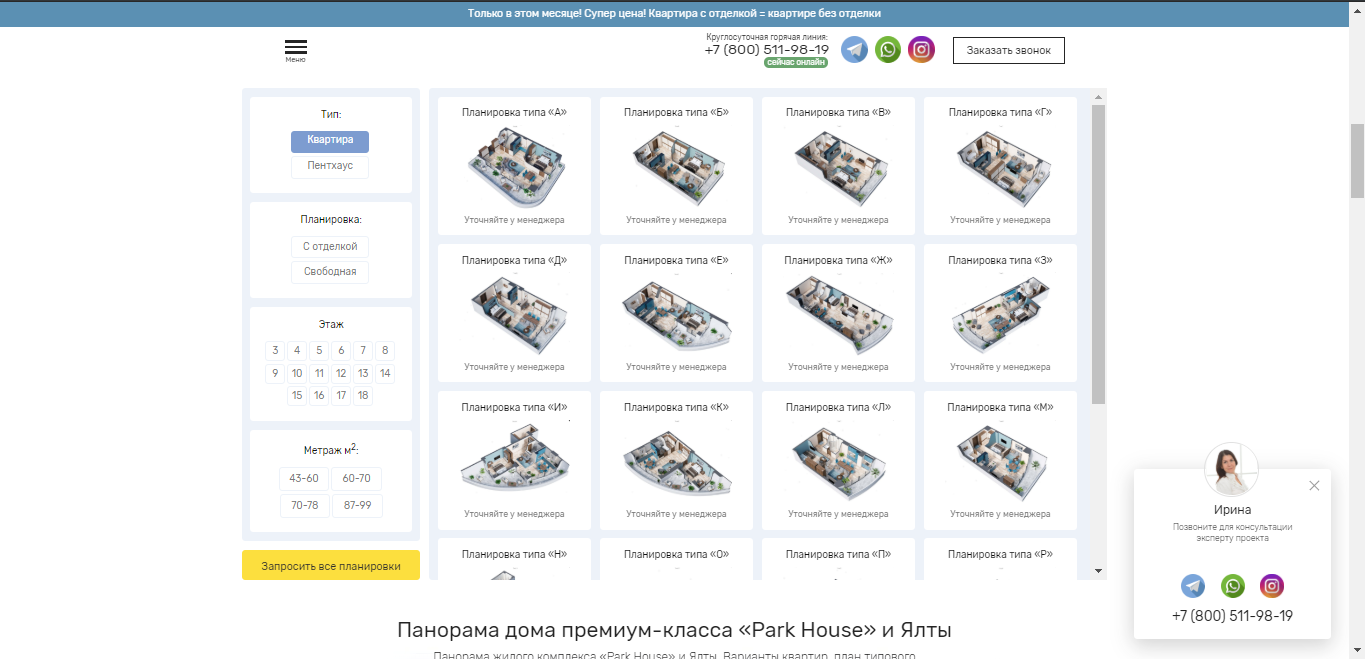Click the Планировка типа «Р» title

(x=1000, y=554)
